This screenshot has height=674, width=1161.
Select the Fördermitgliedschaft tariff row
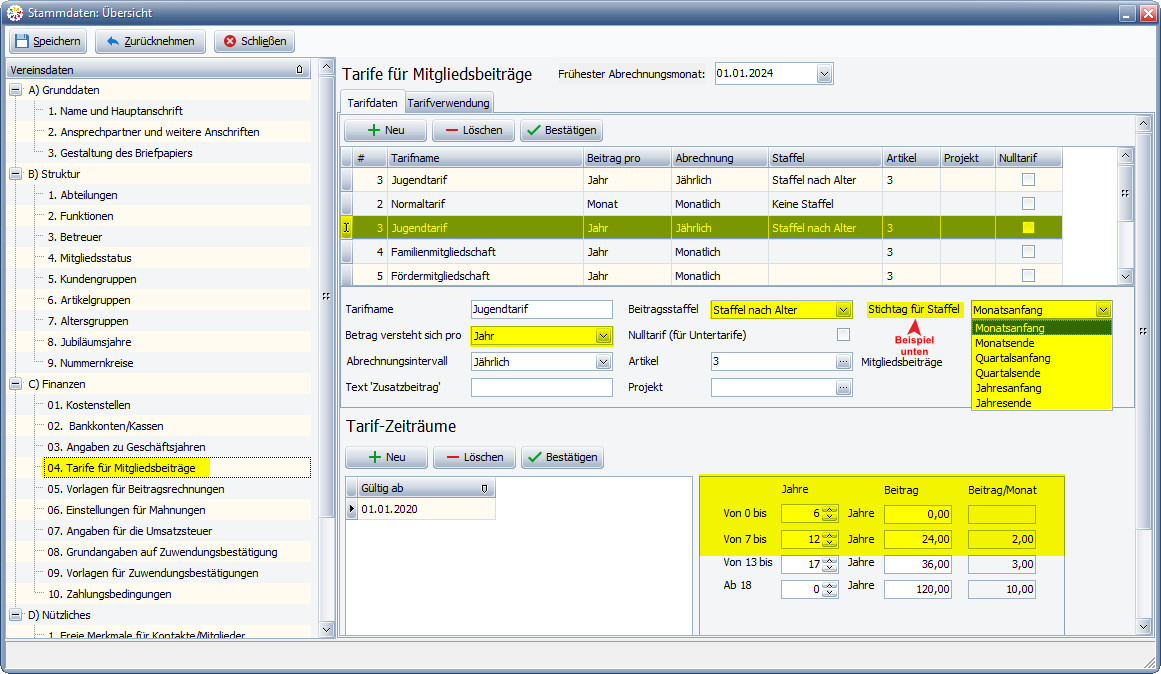click(x=701, y=276)
